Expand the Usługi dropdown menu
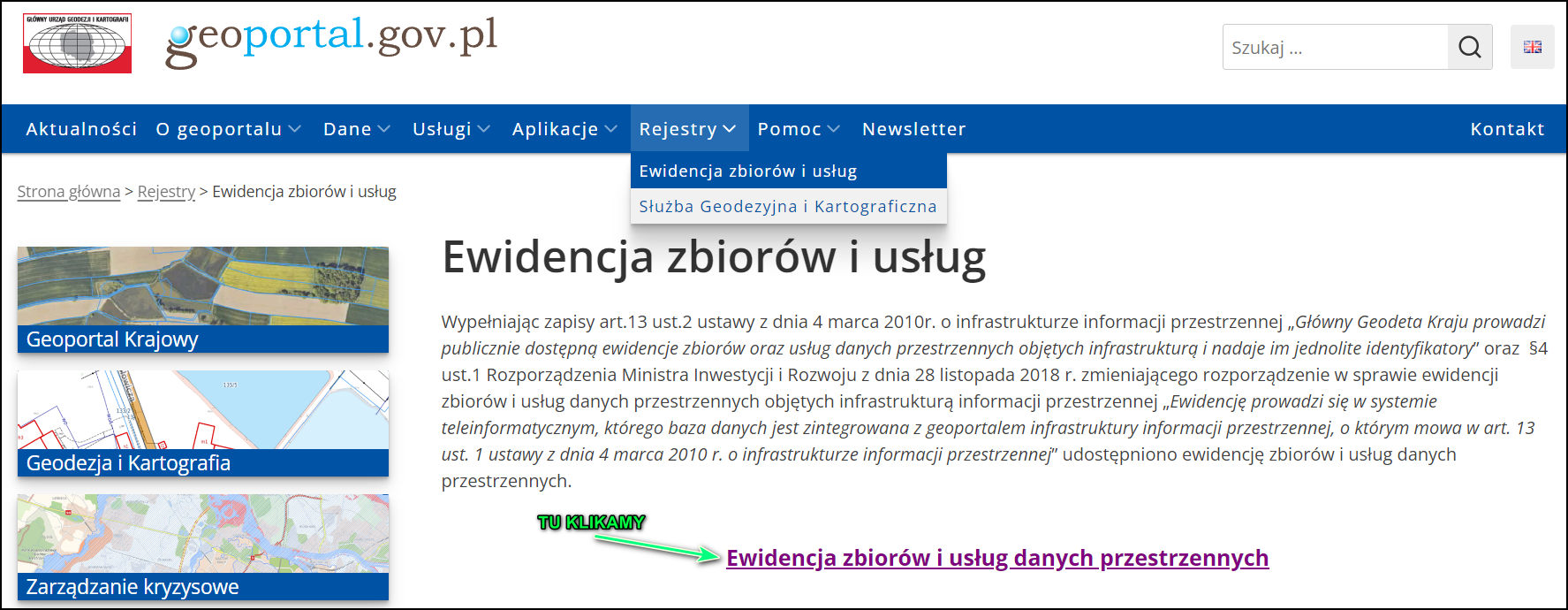The height and width of the screenshot is (610, 1568). pos(451,129)
